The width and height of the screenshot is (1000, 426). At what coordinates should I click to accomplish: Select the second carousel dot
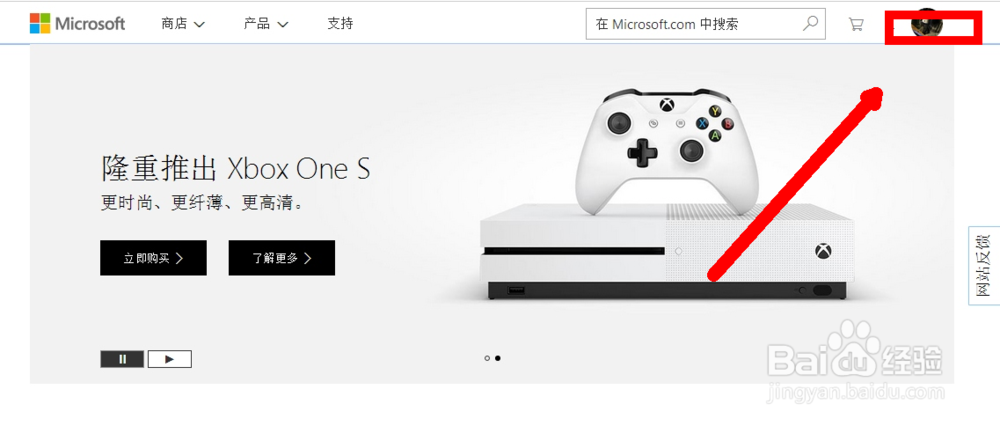[x=498, y=358]
